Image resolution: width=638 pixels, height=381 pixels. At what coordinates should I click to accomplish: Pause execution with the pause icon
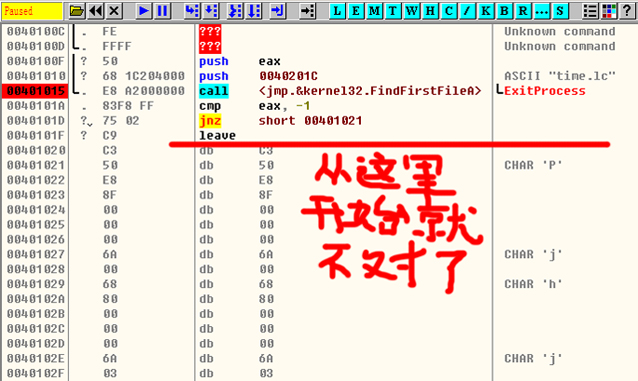coord(162,11)
